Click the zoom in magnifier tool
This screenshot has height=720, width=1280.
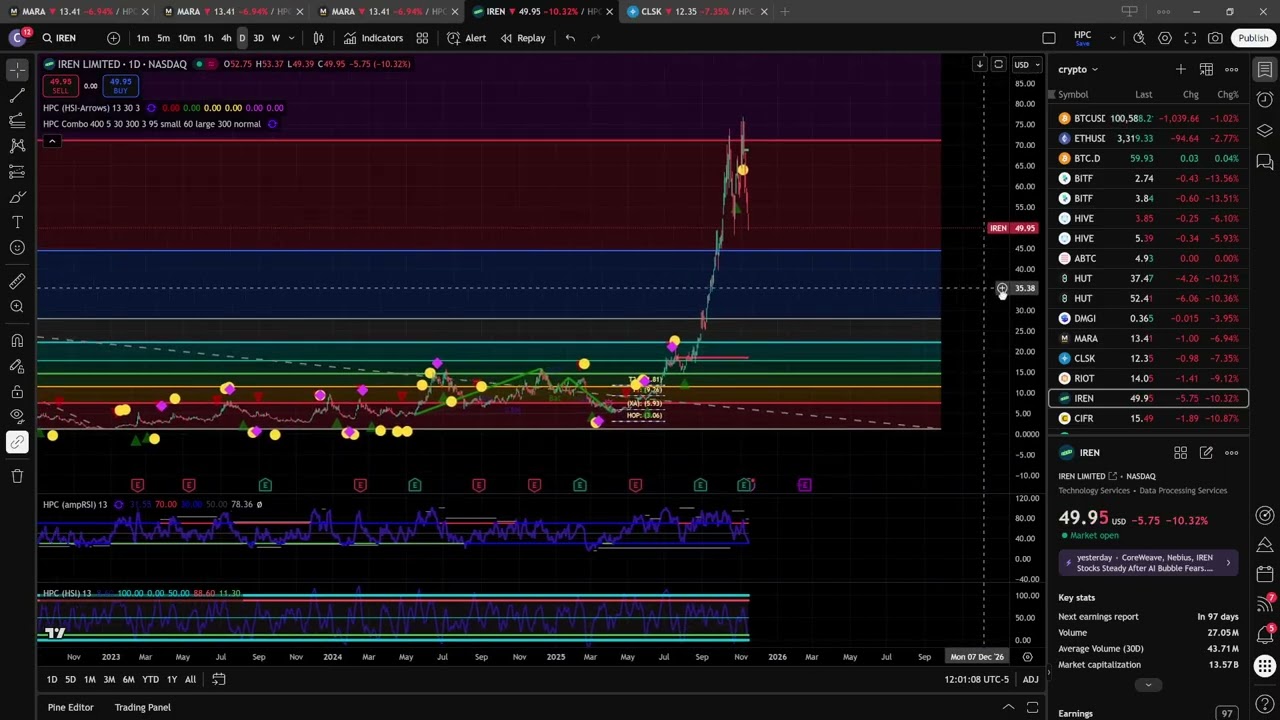click(17, 306)
